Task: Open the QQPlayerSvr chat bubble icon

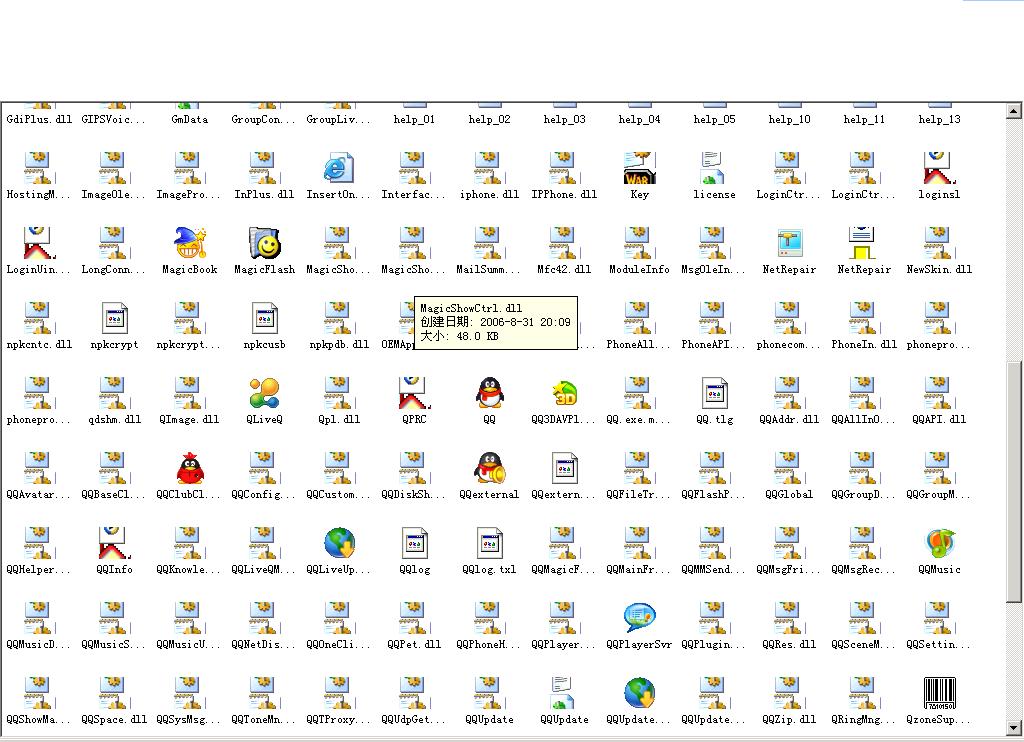Action: pos(639,618)
